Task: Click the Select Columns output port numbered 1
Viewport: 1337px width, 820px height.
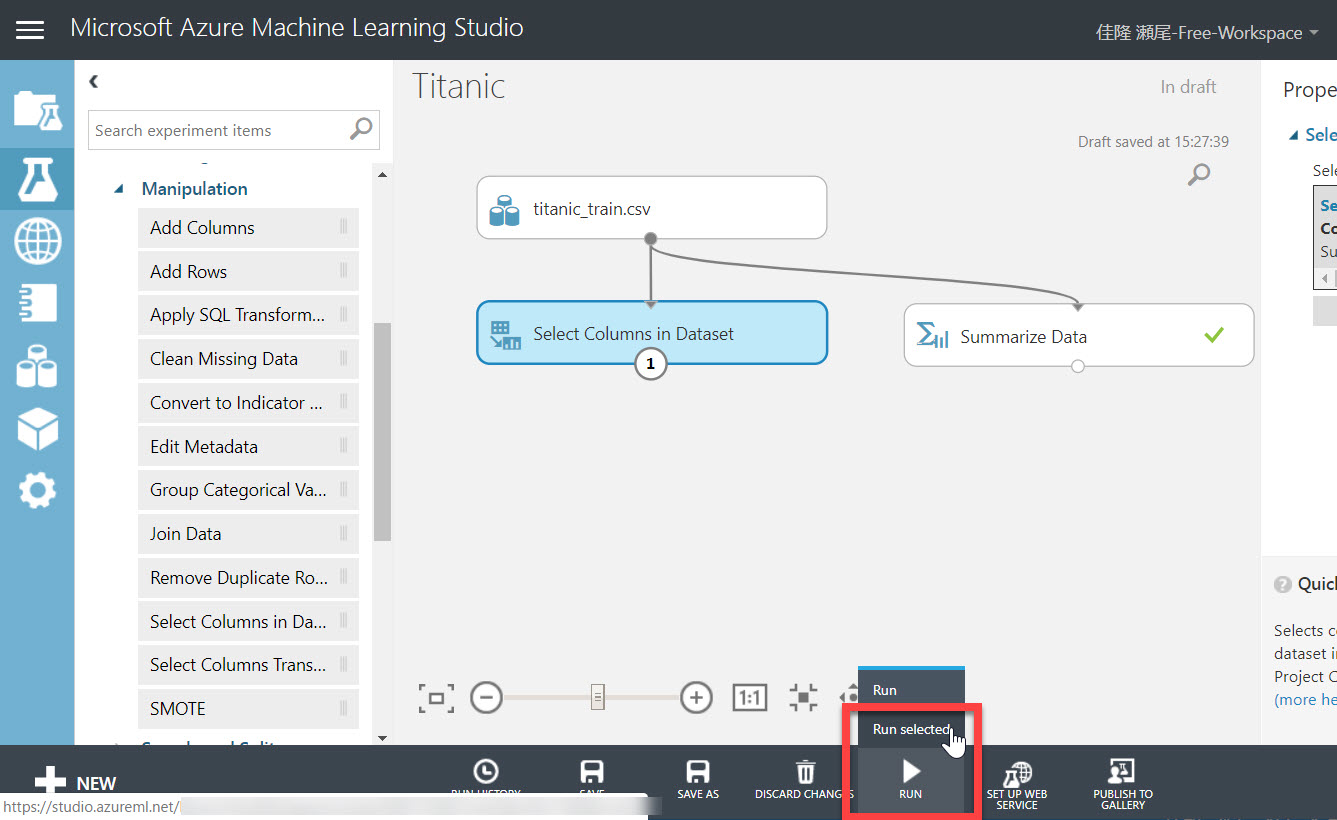Action: point(651,365)
